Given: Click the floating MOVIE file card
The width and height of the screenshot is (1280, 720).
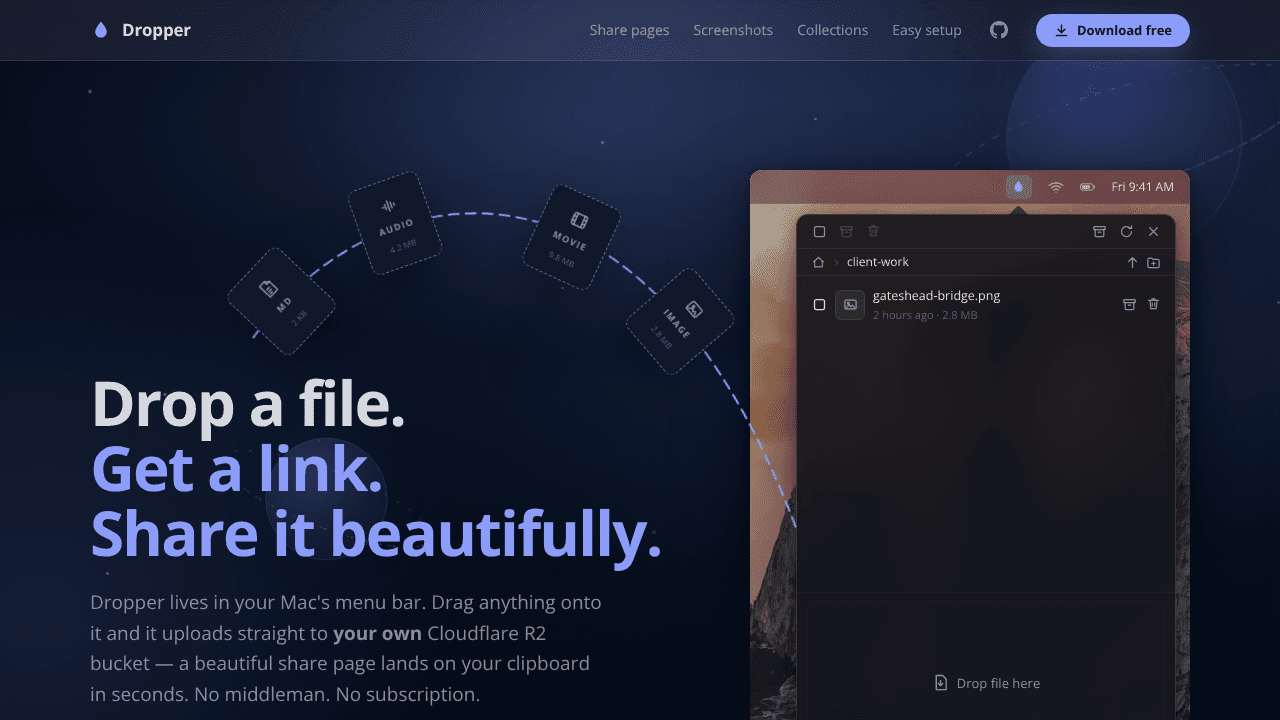Looking at the screenshot, I should (571, 237).
